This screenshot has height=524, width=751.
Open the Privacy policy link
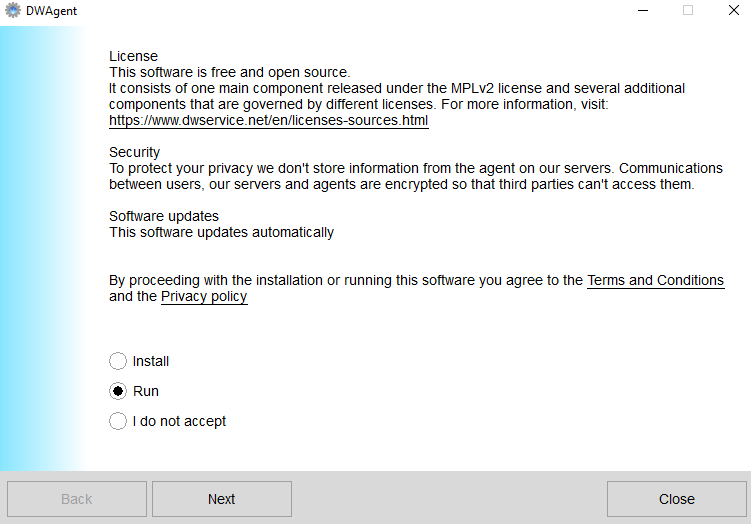pyautogui.click(x=204, y=296)
